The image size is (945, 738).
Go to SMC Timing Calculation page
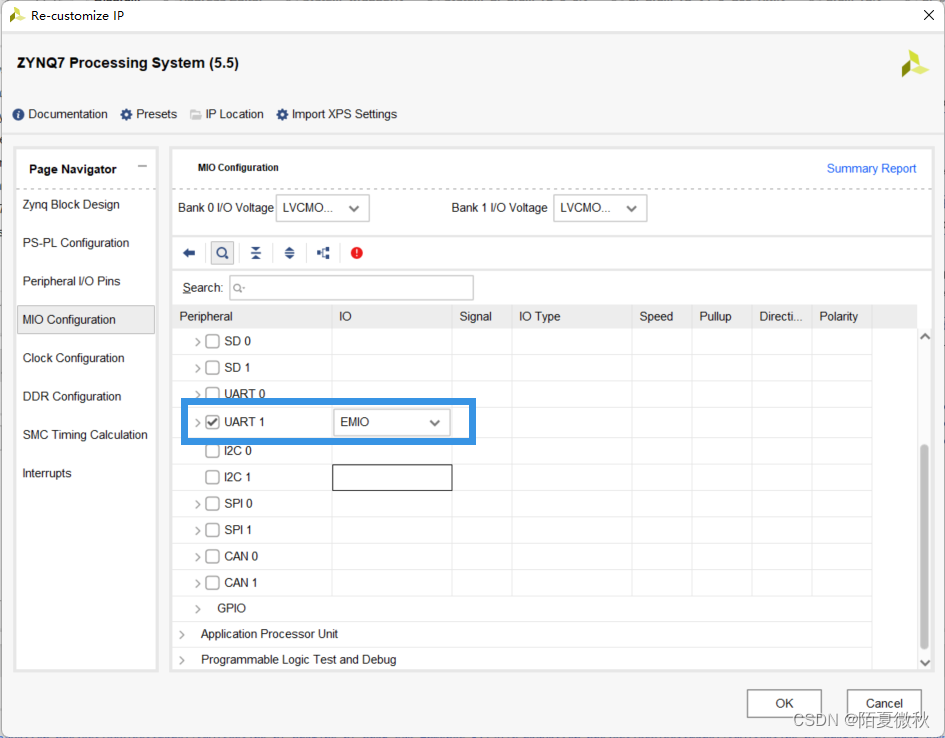coord(85,435)
